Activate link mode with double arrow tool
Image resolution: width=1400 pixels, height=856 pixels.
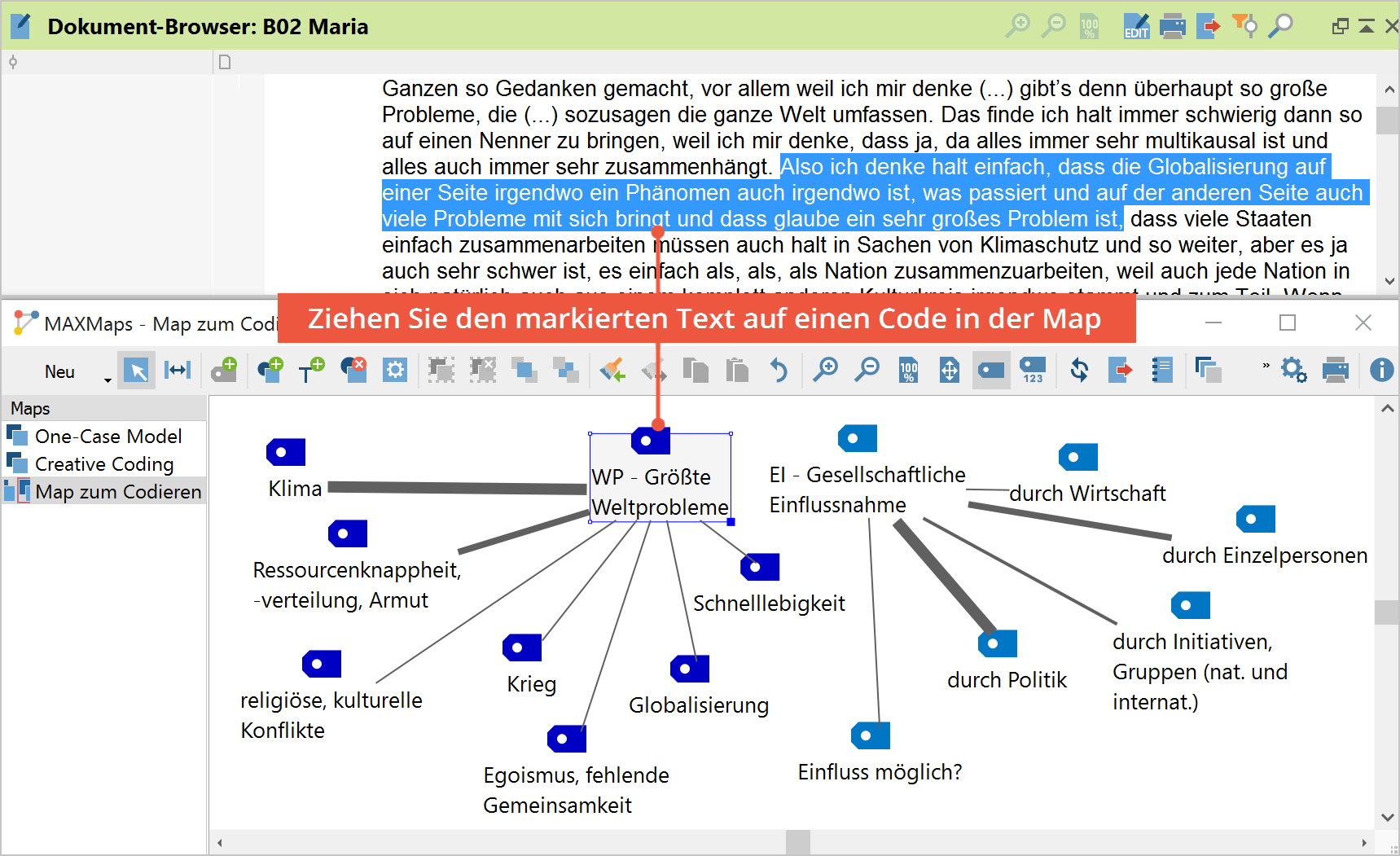pyautogui.click(x=178, y=371)
